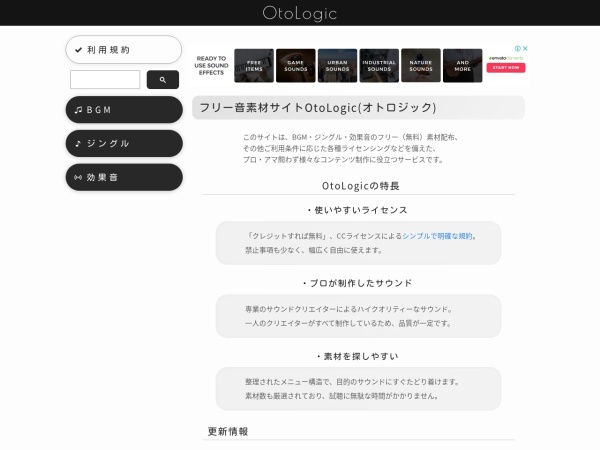600x450 pixels.
Task: Click the 専業のサウンドクリエイター description line
Action: click(349, 309)
